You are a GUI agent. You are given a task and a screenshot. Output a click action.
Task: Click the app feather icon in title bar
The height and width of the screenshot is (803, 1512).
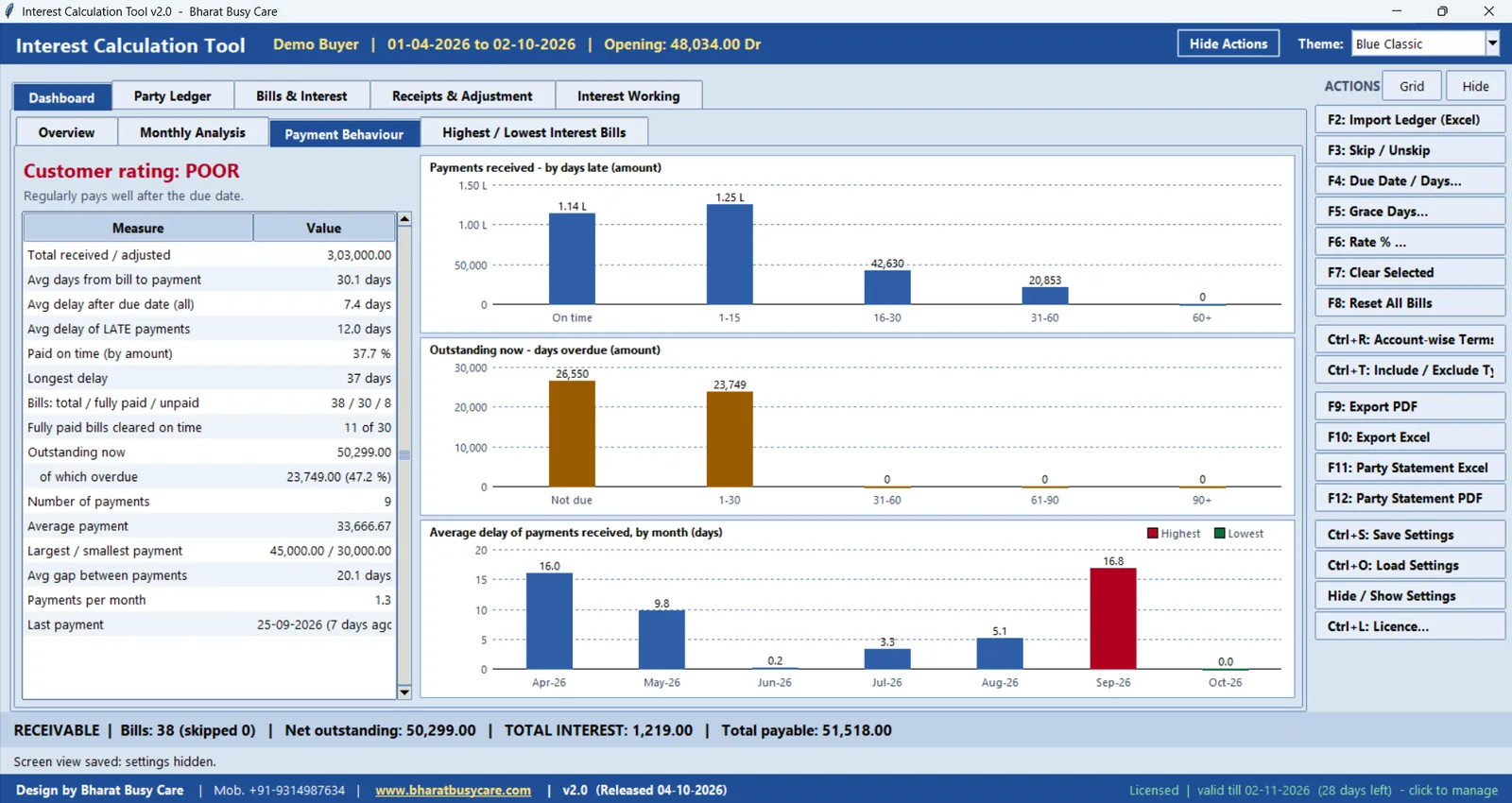click(9, 11)
